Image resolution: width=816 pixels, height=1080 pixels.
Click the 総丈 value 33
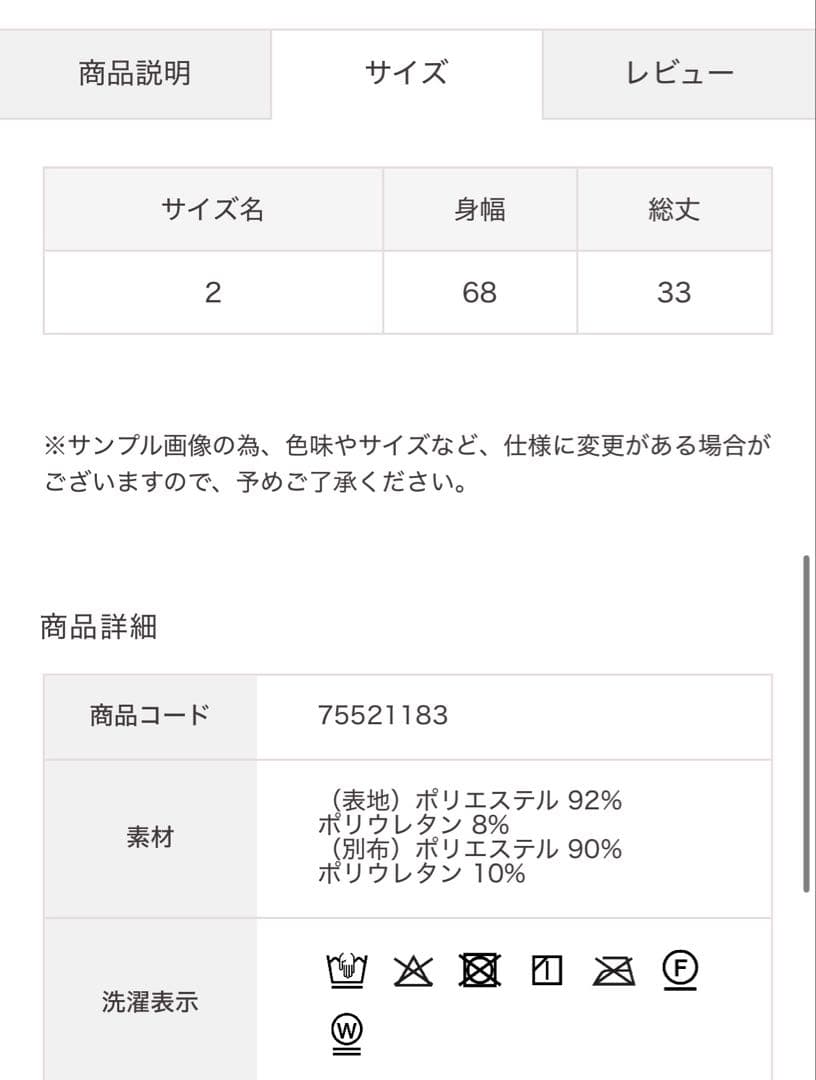coord(677,292)
